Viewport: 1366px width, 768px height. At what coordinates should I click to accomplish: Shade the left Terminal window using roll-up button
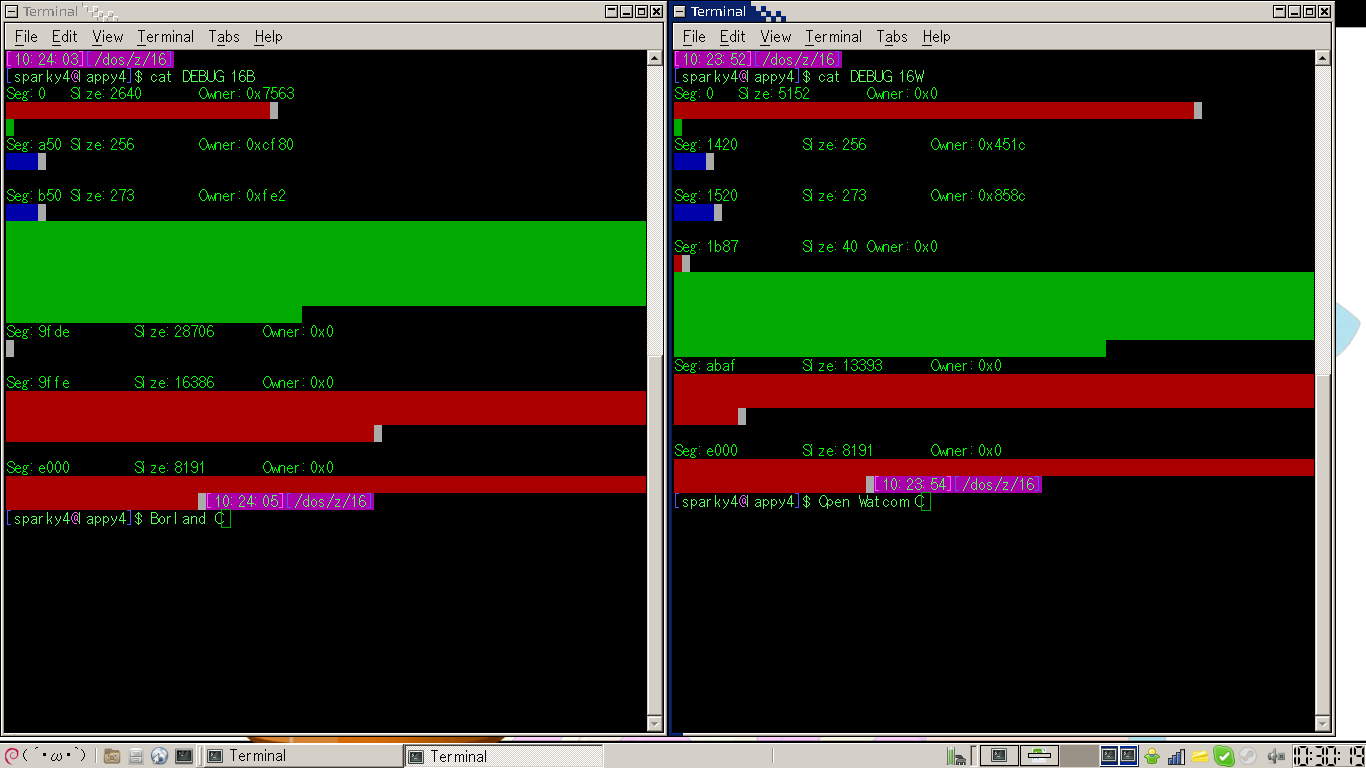pos(611,11)
